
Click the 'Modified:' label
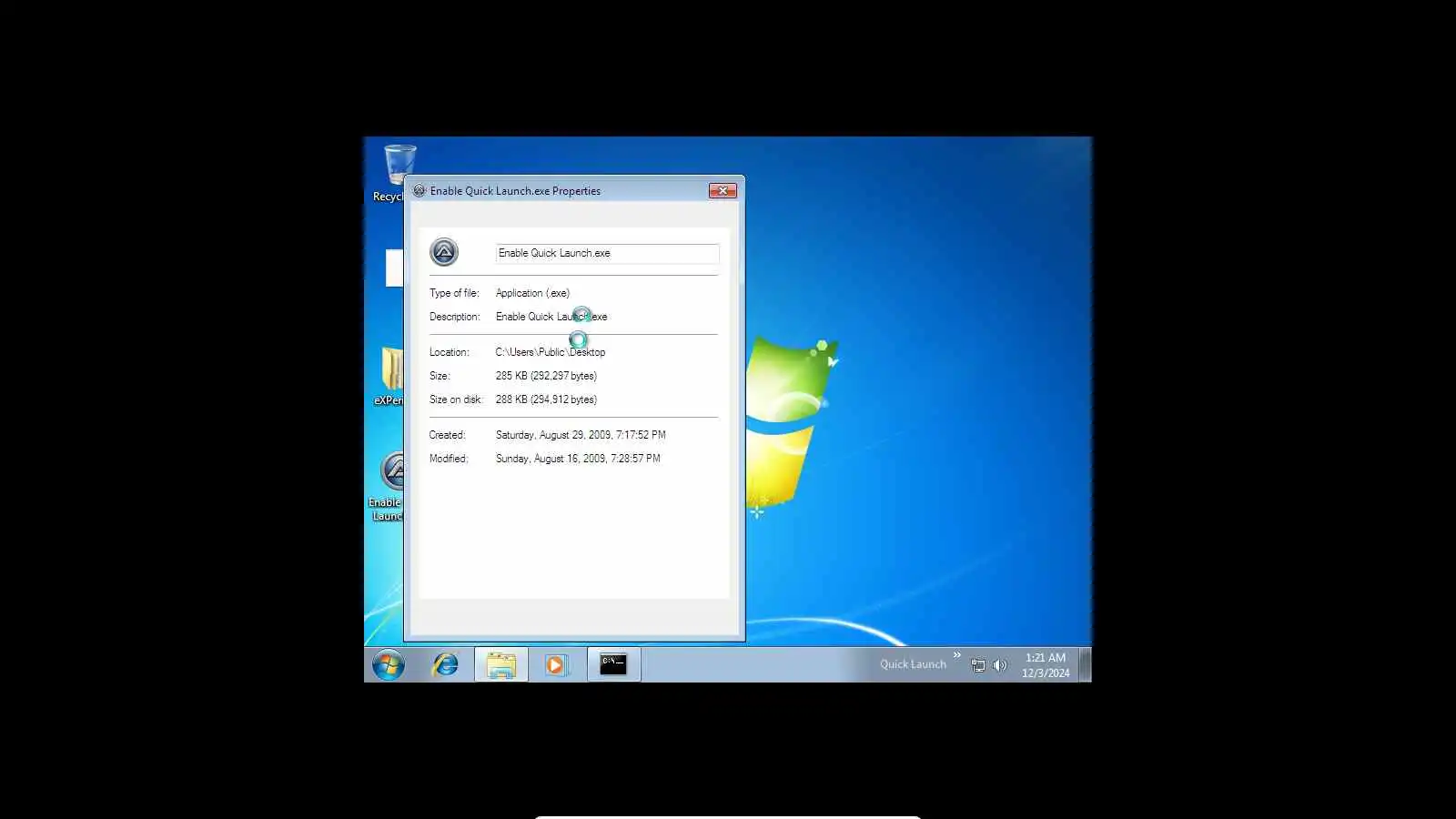(x=449, y=459)
